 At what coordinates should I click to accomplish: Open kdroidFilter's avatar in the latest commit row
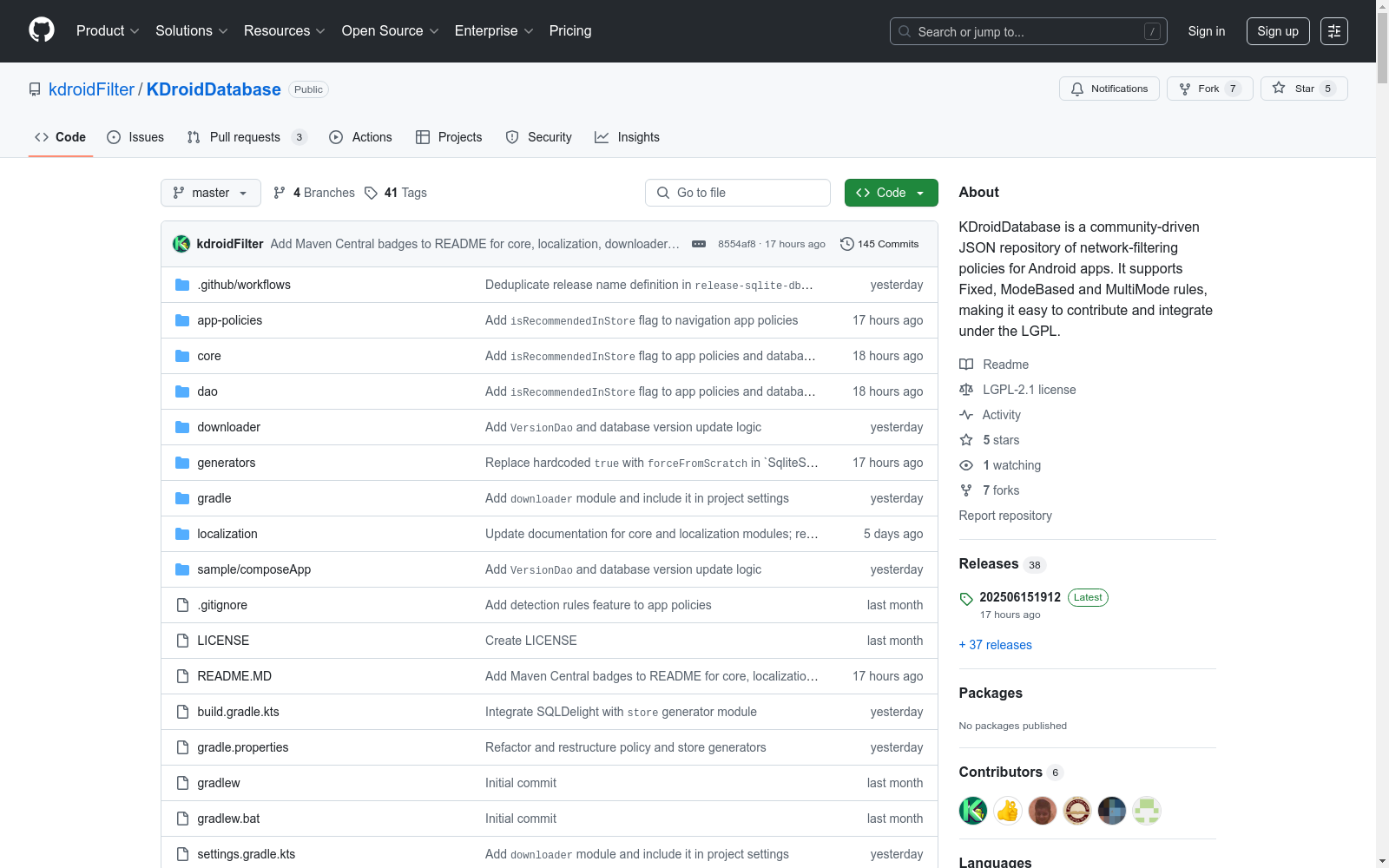(x=181, y=244)
